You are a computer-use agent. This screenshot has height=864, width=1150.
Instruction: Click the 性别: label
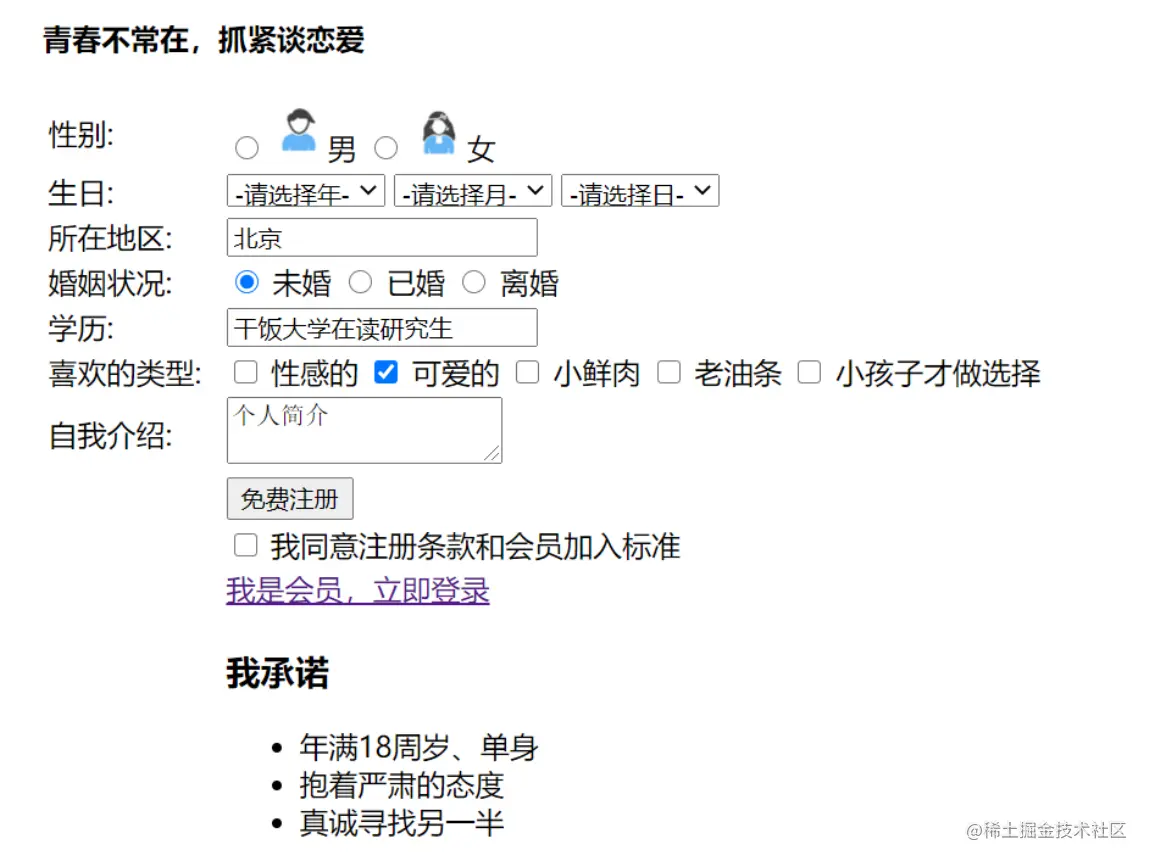click(81, 136)
